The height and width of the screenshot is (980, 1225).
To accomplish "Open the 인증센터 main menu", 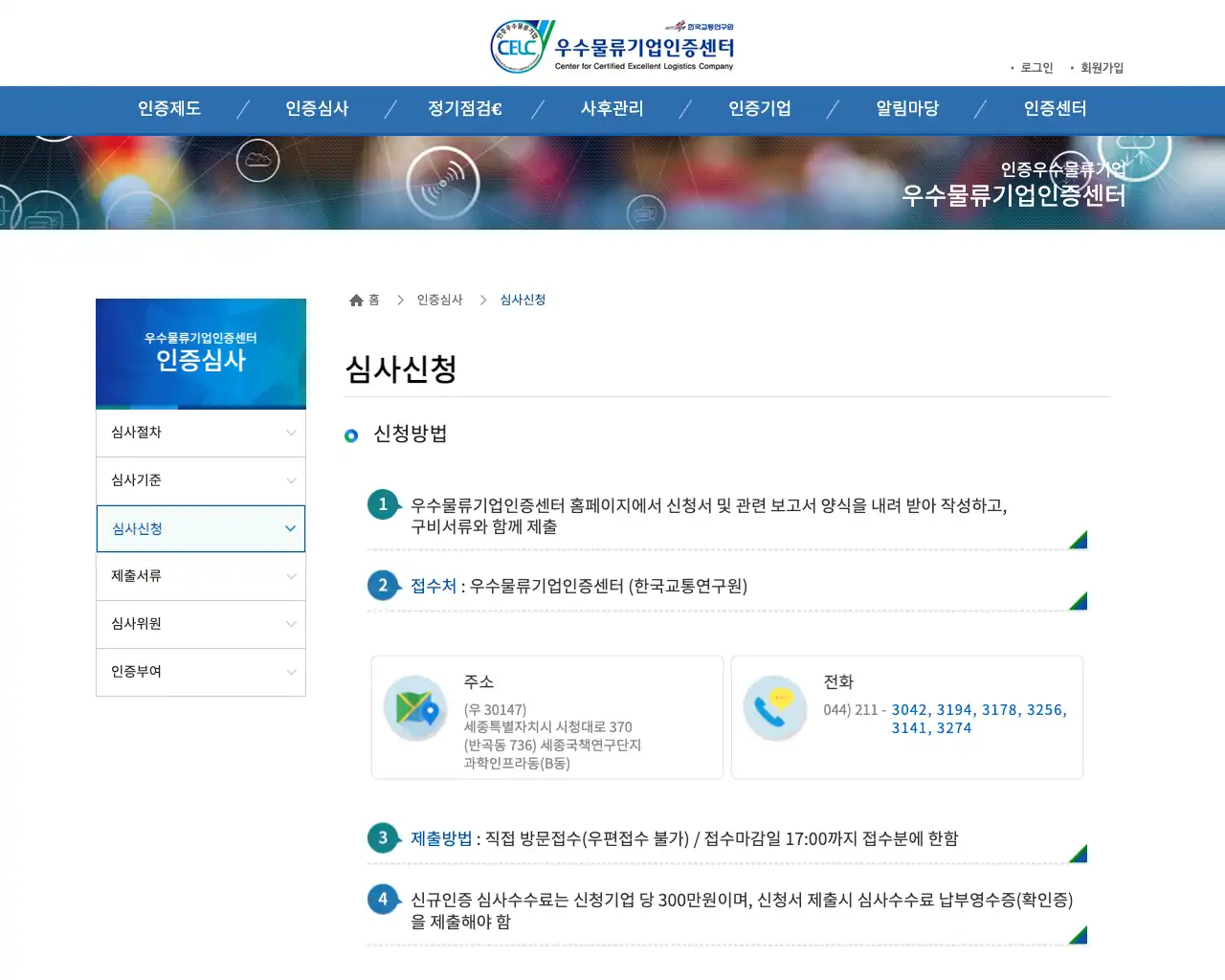I will [1056, 109].
